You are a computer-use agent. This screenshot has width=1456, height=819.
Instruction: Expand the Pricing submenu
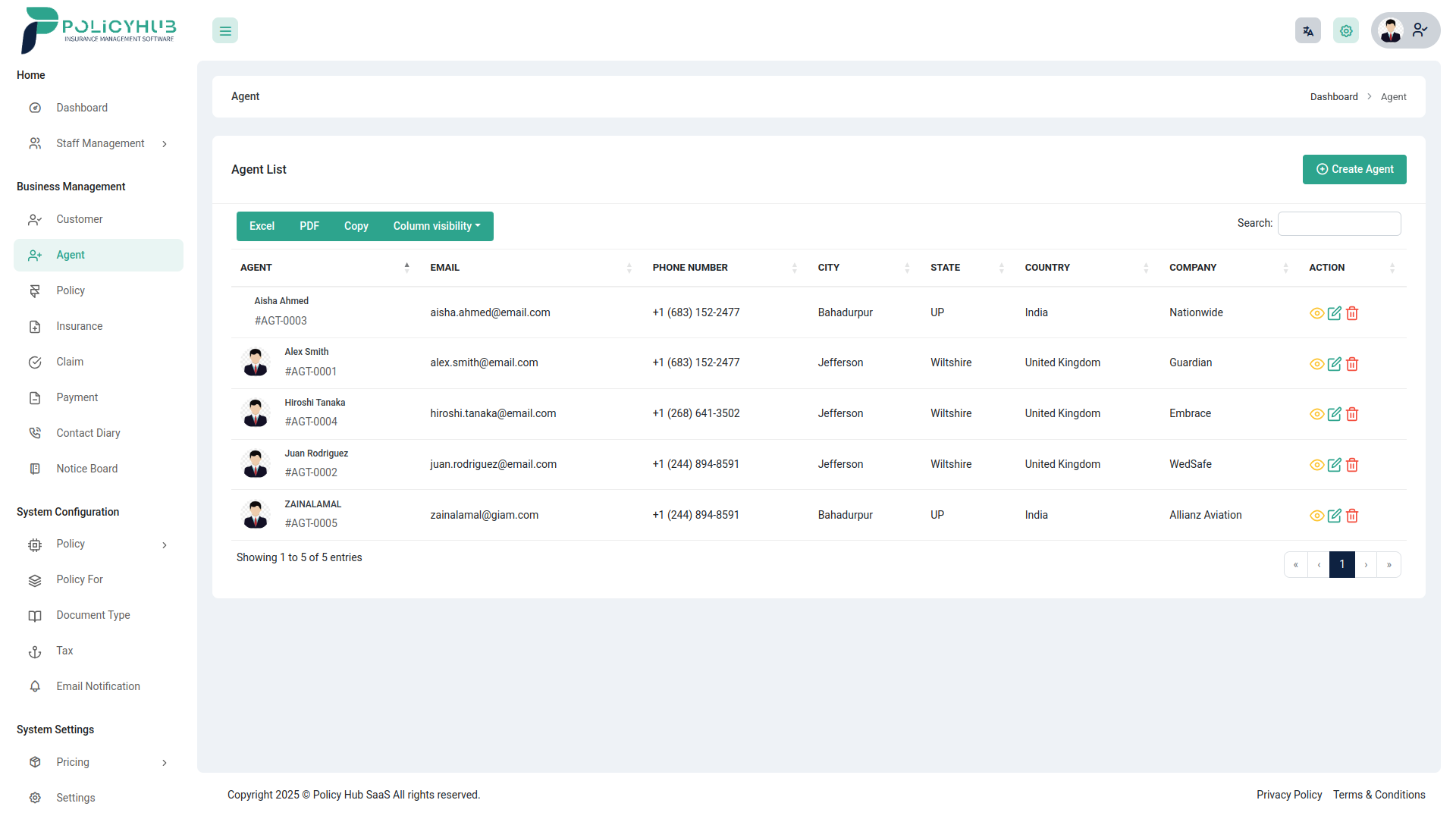pos(73,762)
